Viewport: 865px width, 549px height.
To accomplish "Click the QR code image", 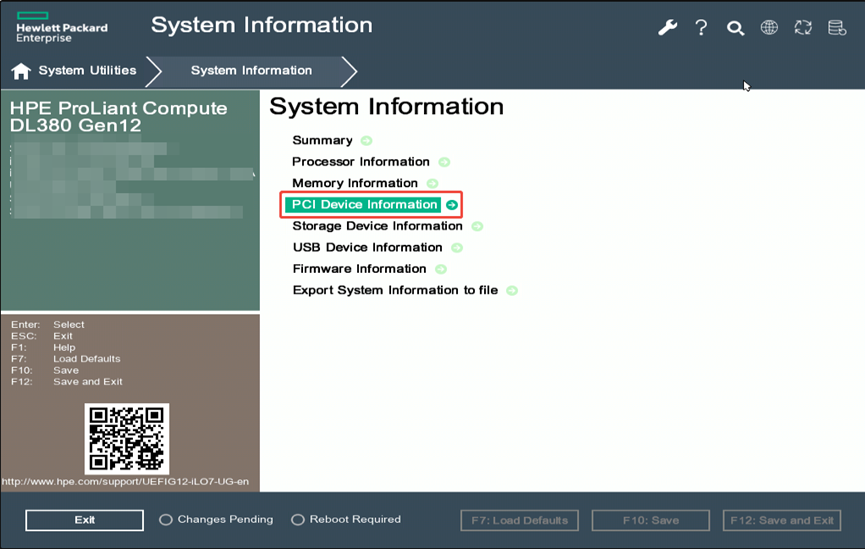I will (x=127, y=437).
